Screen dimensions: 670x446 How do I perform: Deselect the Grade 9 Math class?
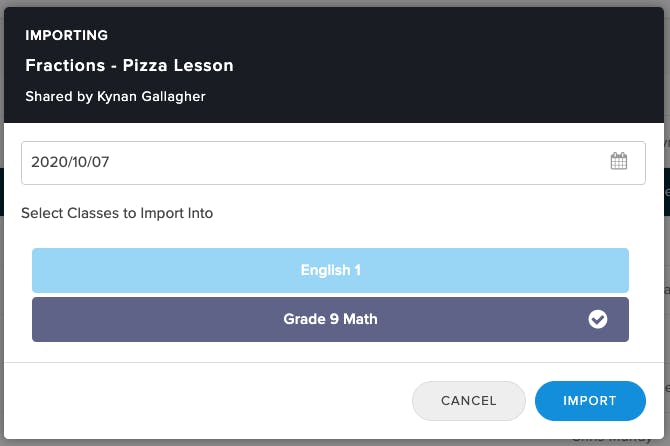coord(330,320)
